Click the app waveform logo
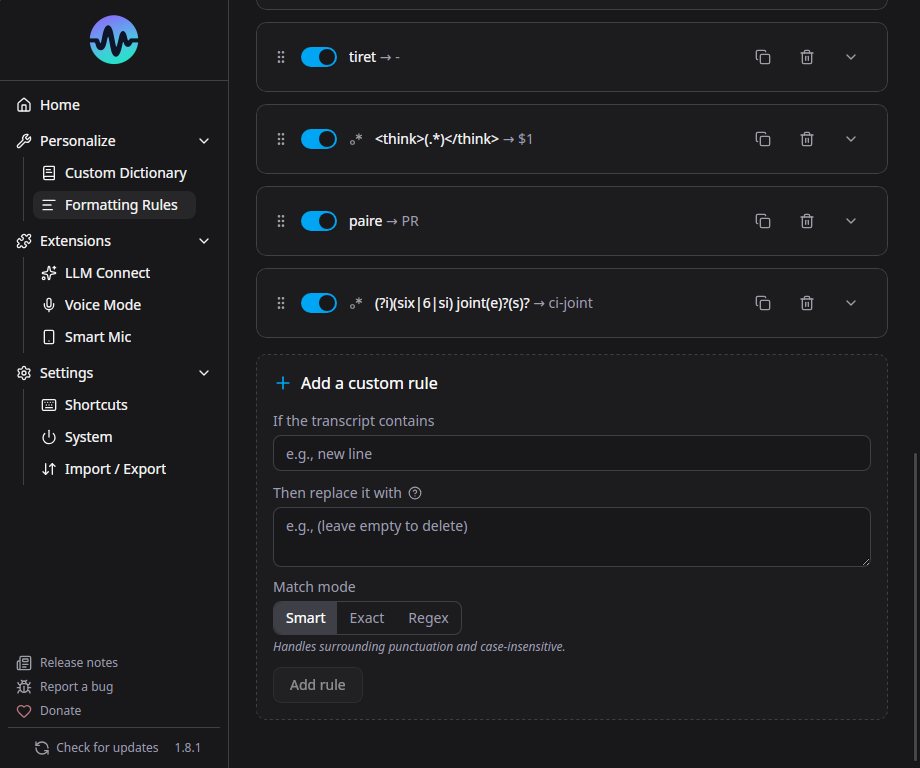The image size is (920, 768). pos(114,40)
